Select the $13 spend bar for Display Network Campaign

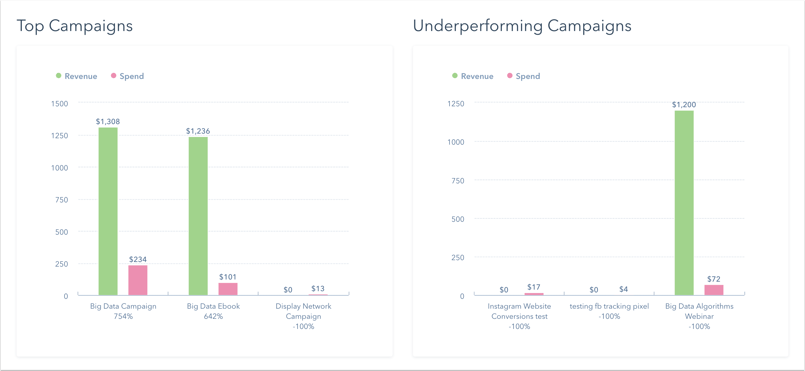[318, 295]
